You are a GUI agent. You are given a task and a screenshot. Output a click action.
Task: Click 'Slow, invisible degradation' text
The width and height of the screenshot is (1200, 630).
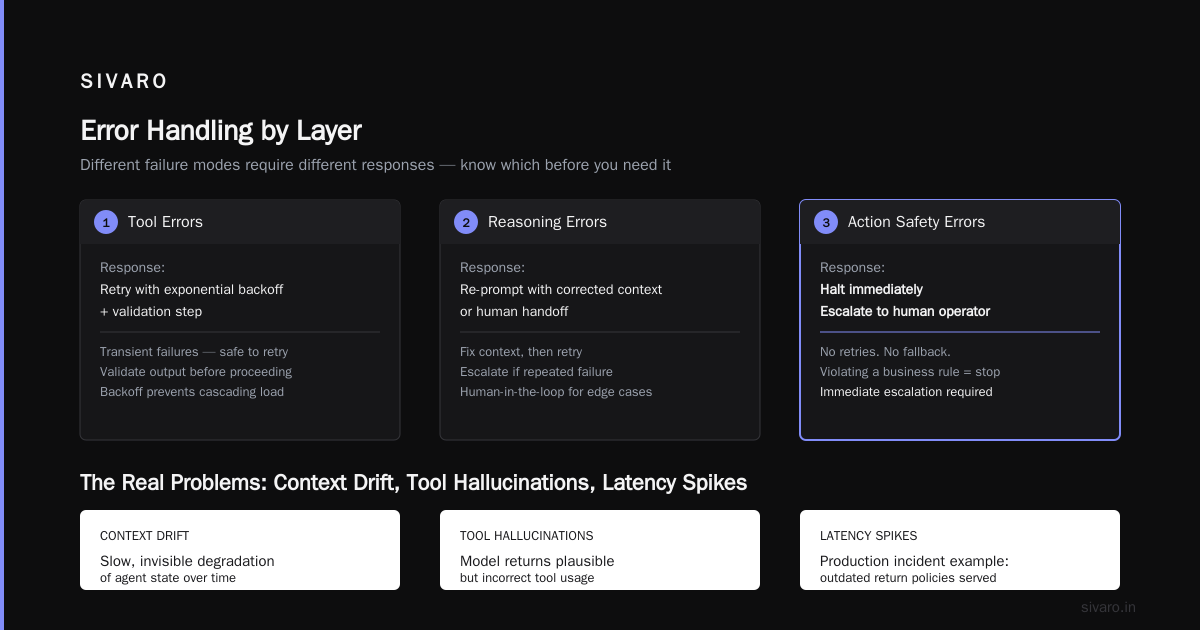click(x=187, y=561)
